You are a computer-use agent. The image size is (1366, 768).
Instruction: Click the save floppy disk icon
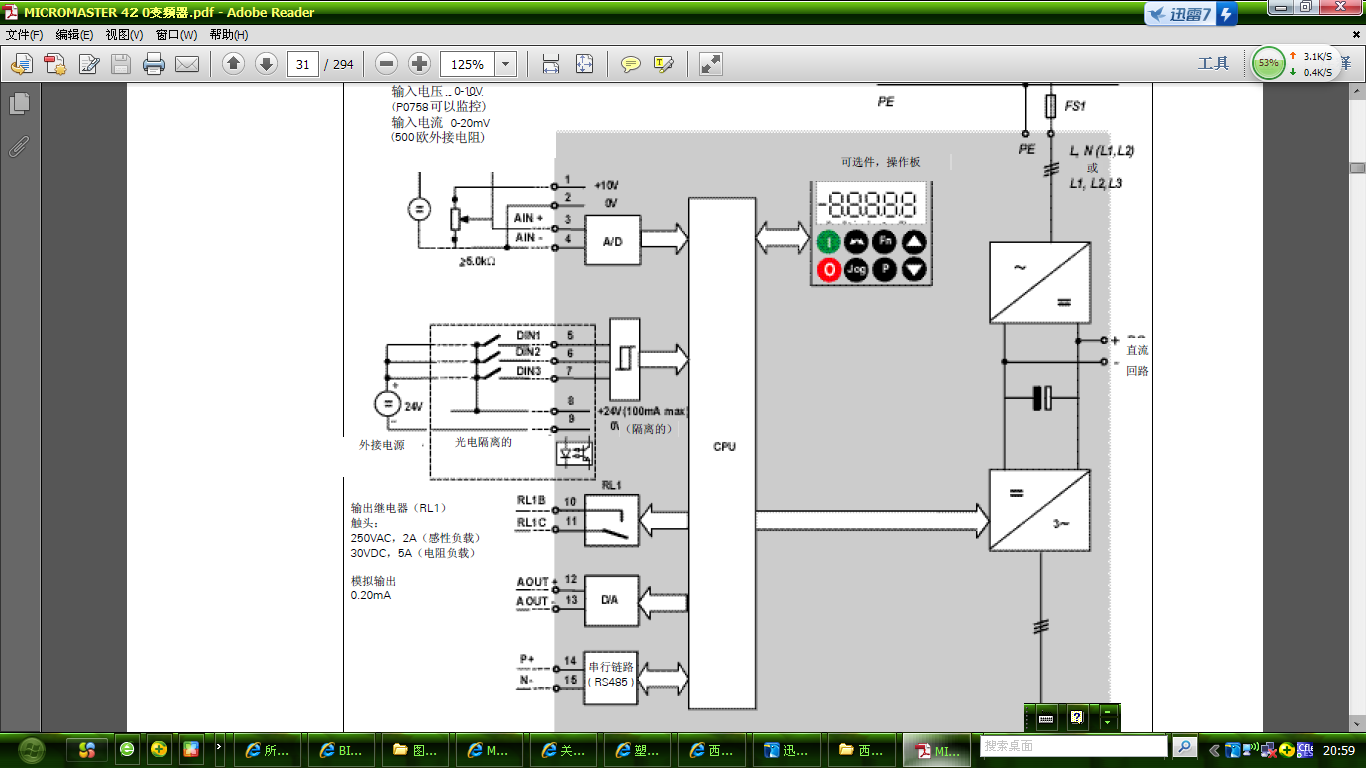[x=121, y=65]
